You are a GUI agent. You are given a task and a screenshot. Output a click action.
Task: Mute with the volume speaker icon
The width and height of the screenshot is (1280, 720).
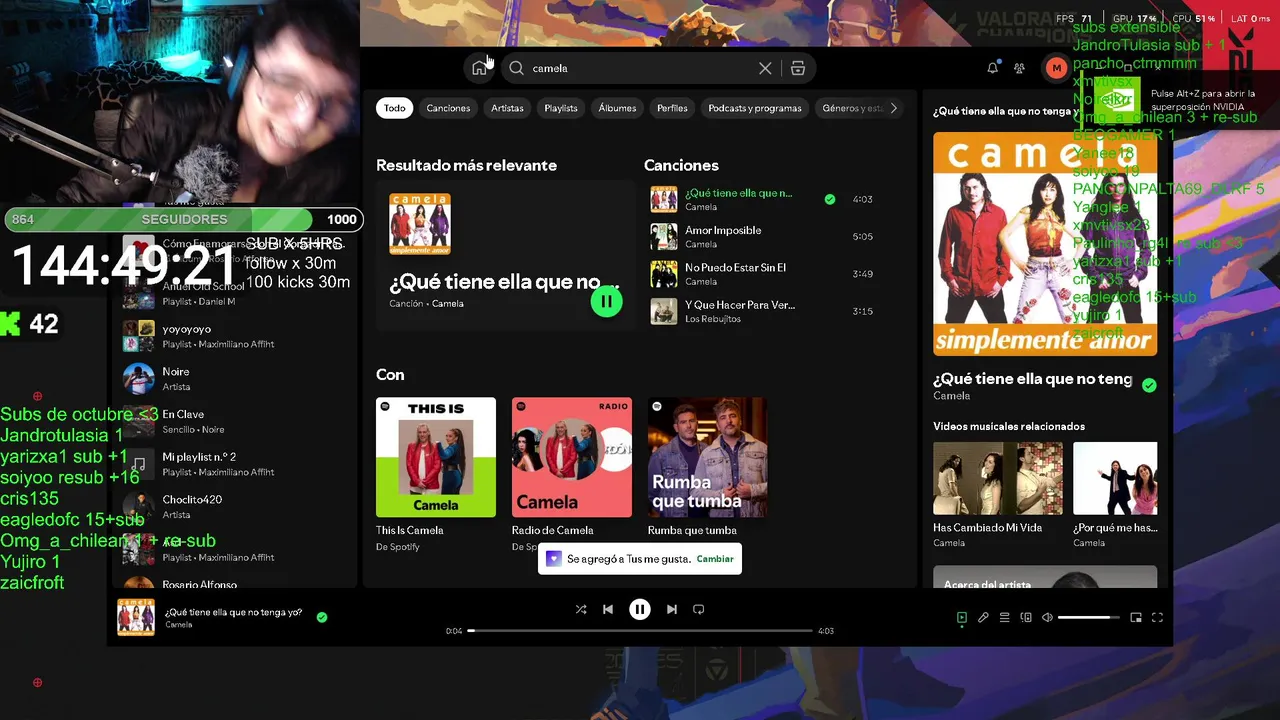(1047, 618)
